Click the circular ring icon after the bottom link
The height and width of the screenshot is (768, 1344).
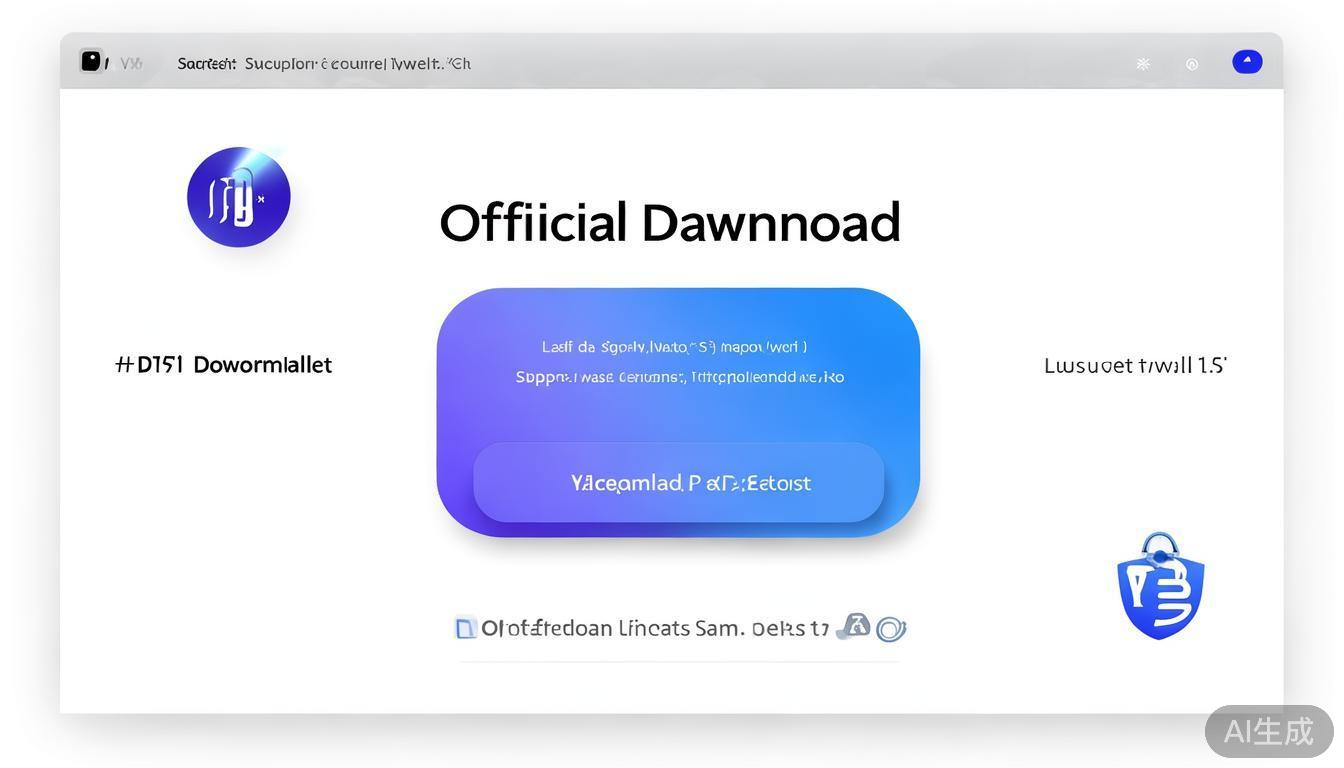click(x=890, y=629)
